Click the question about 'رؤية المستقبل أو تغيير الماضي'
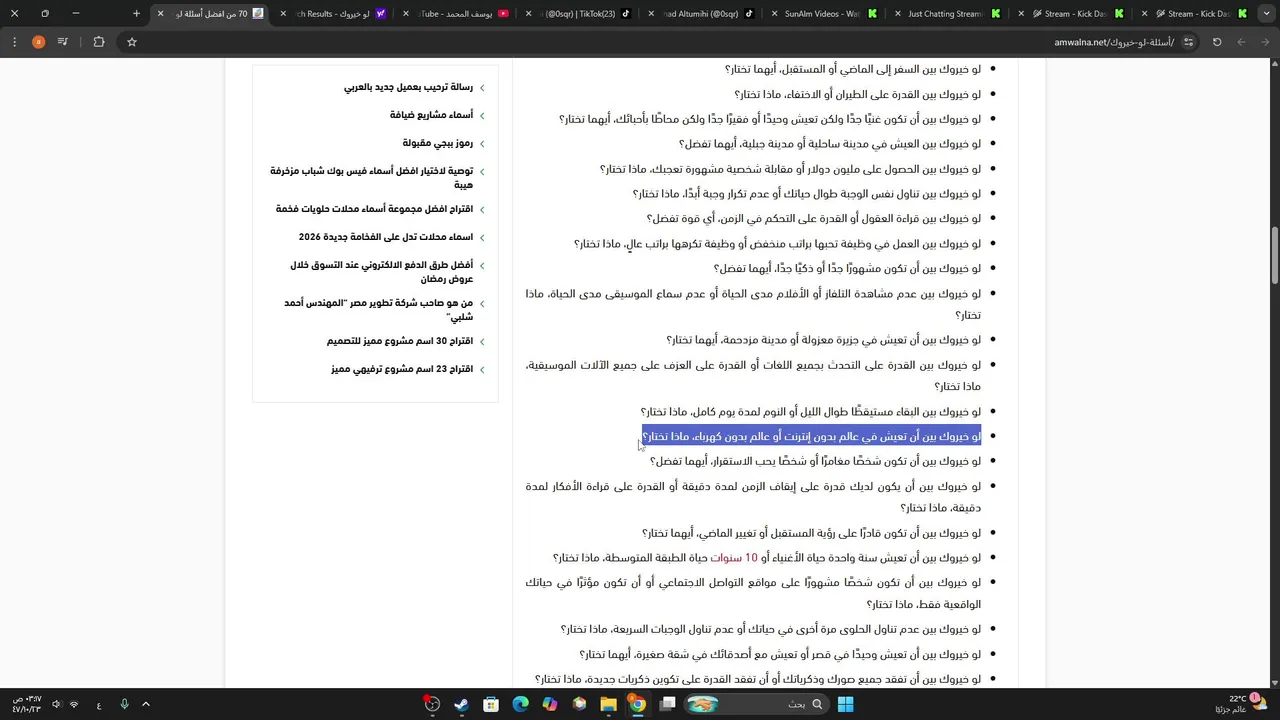1280x720 pixels. tap(811, 534)
